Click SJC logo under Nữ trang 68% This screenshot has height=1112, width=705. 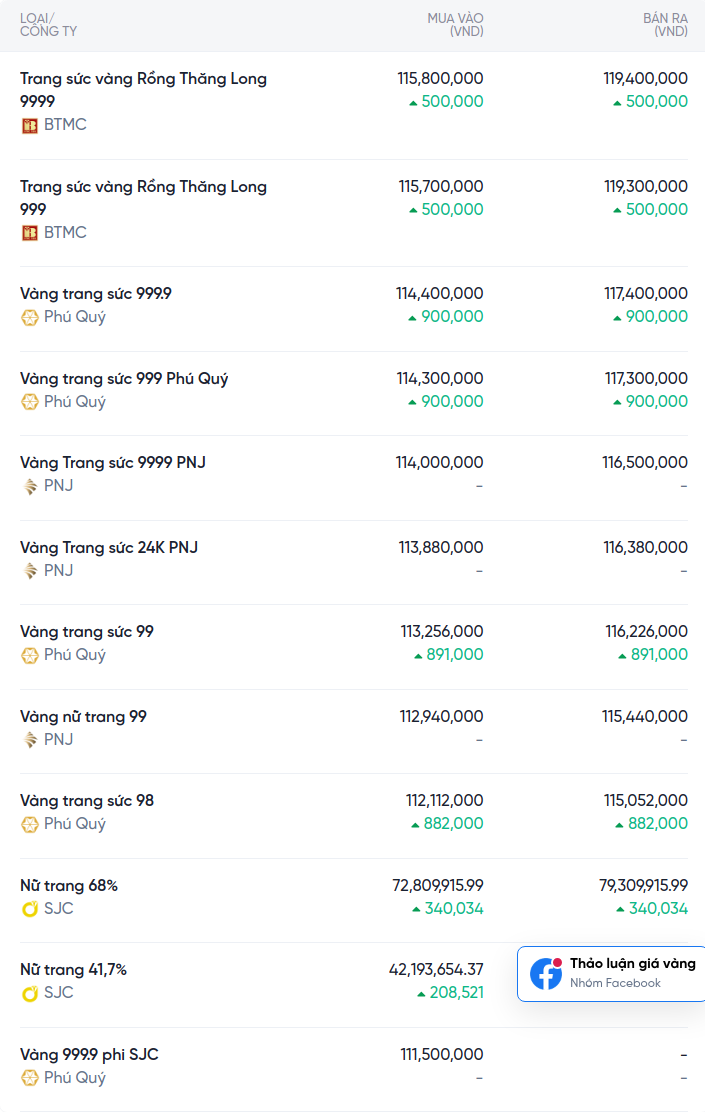(x=30, y=909)
